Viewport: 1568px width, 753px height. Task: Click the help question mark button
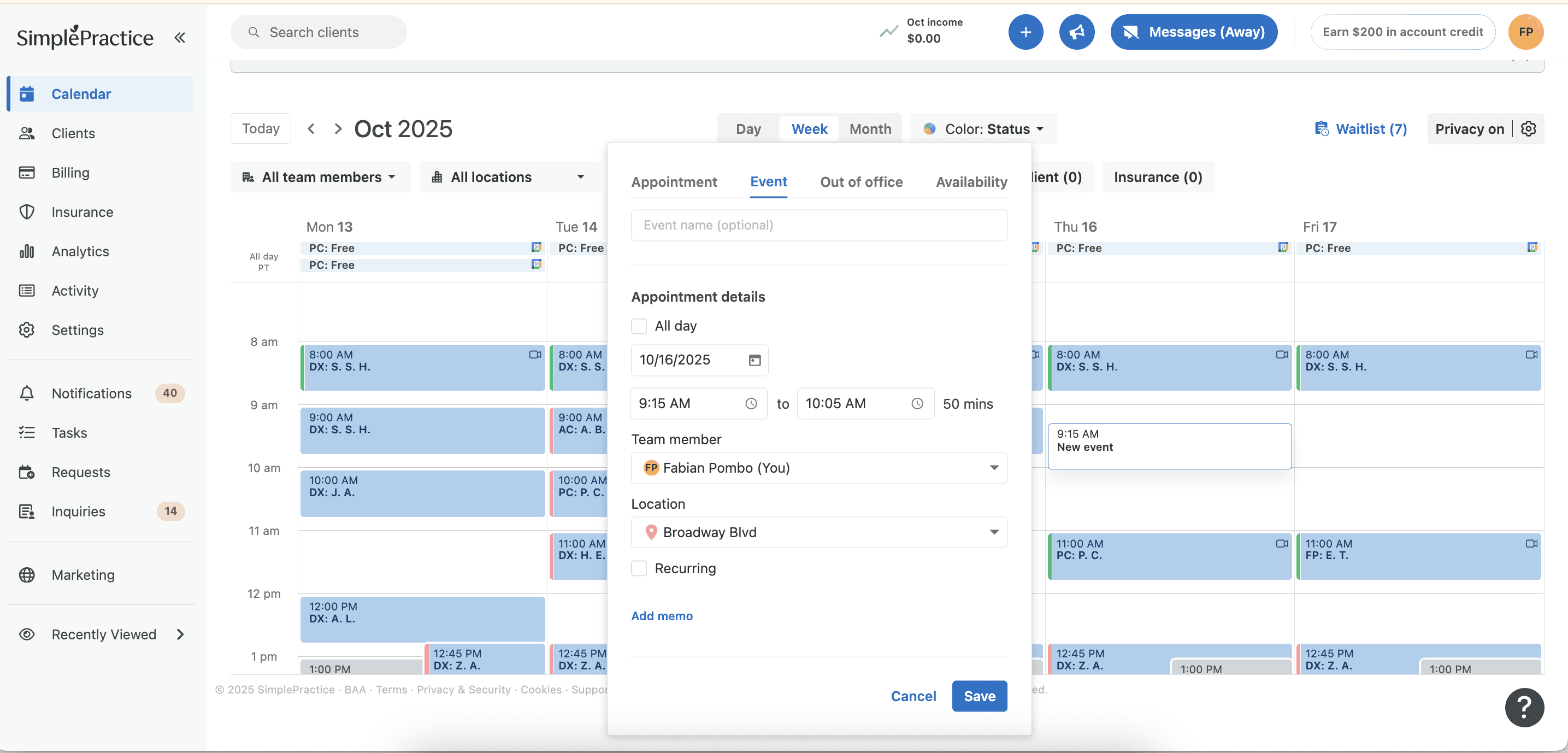point(1524,707)
